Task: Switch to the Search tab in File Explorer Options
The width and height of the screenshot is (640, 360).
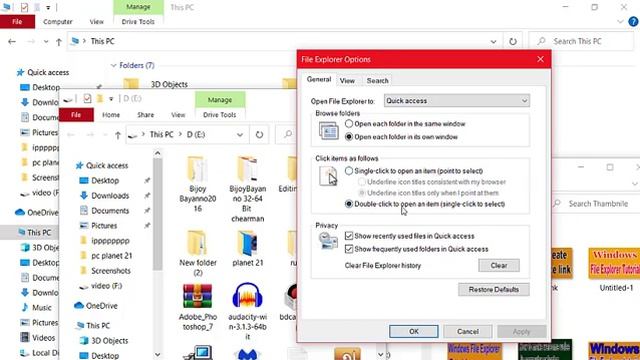Action: pyautogui.click(x=377, y=81)
